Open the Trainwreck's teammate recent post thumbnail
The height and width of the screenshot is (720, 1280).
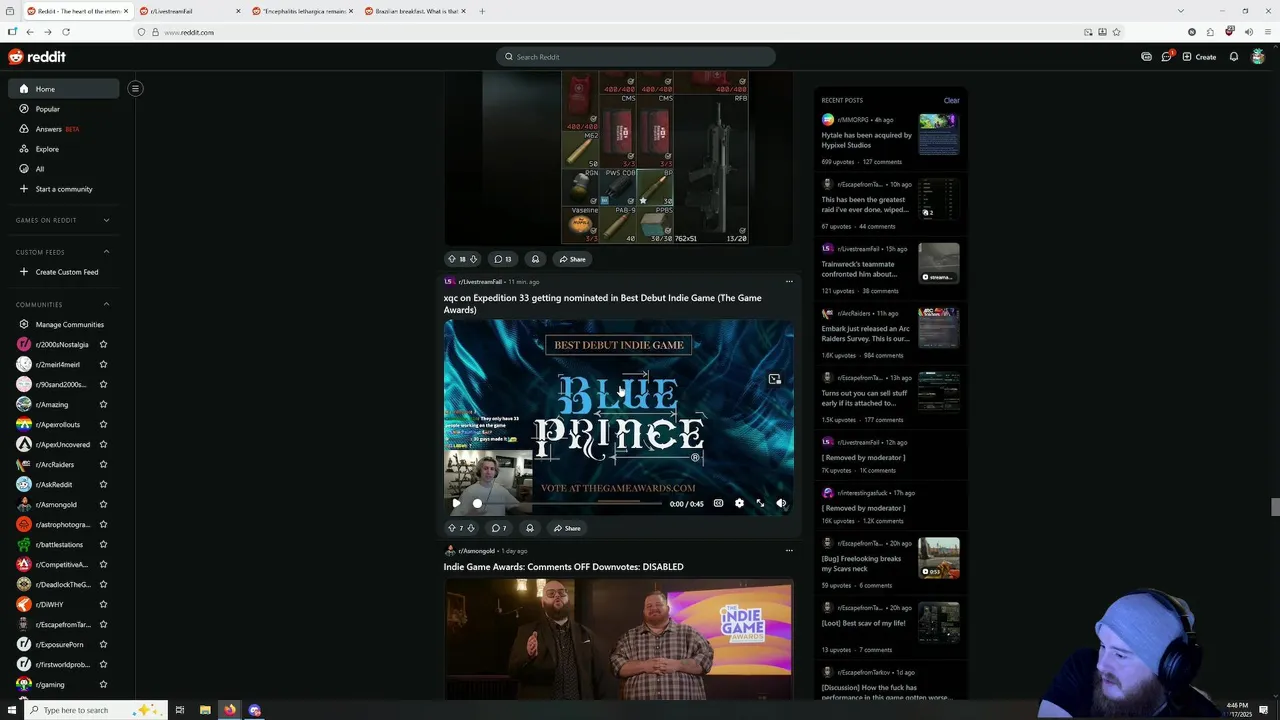[x=939, y=263]
